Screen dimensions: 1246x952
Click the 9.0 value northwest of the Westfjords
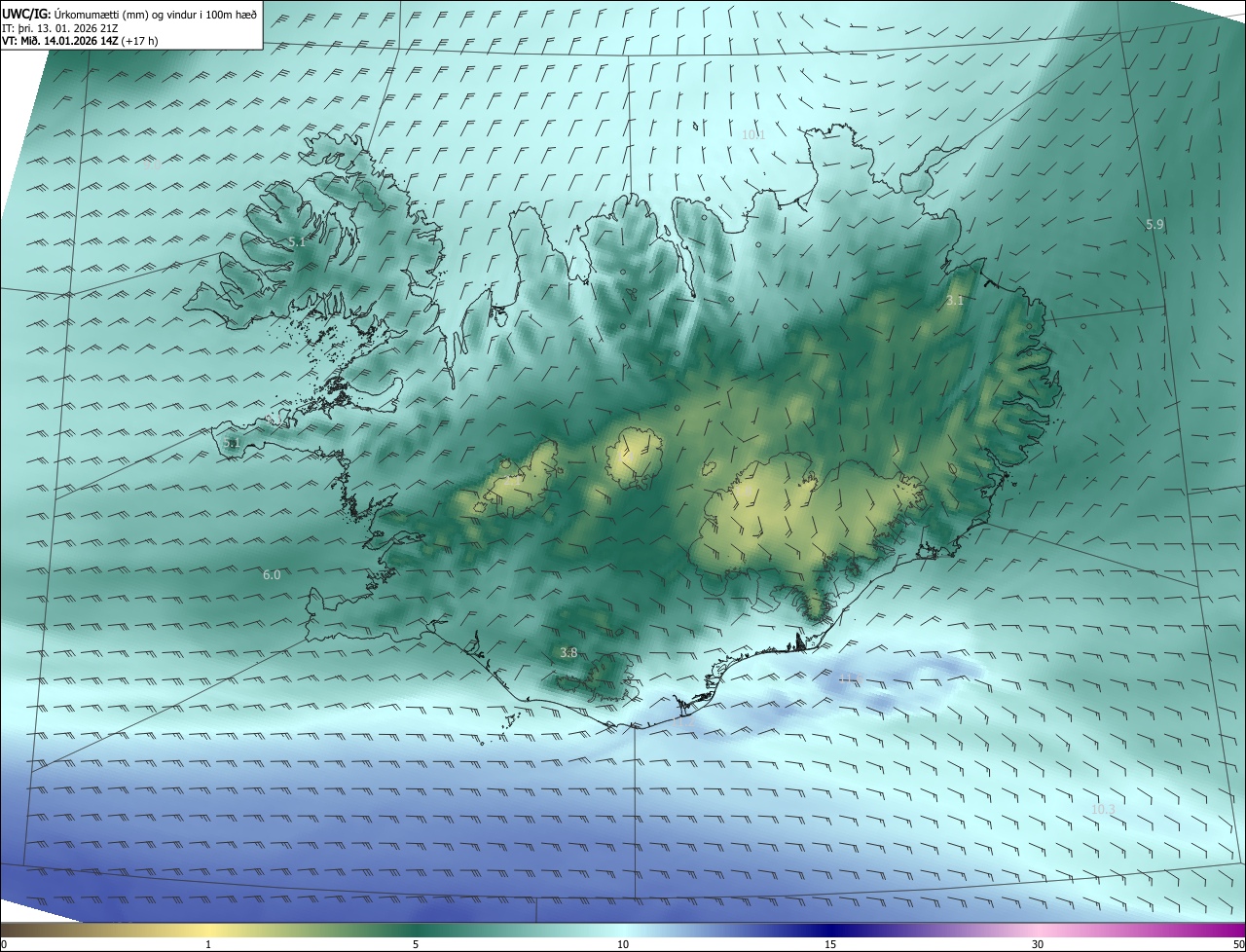pos(152,165)
